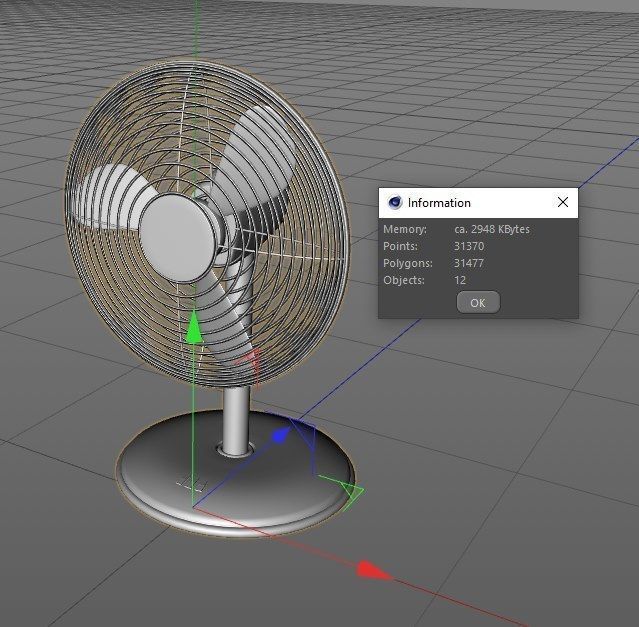Click the 'Points:' label

click(400, 246)
